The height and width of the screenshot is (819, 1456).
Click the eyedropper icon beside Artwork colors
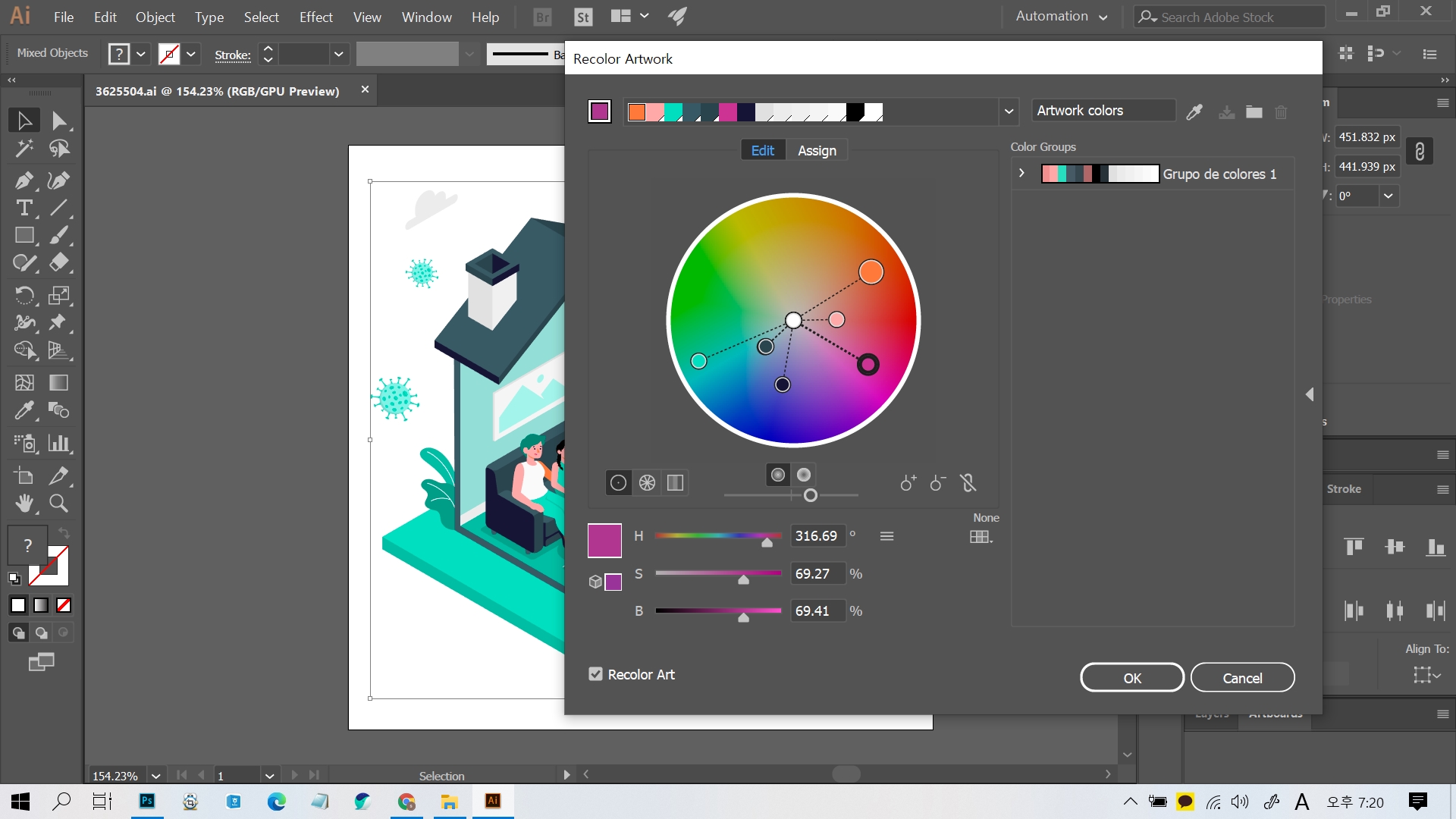(x=1194, y=112)
